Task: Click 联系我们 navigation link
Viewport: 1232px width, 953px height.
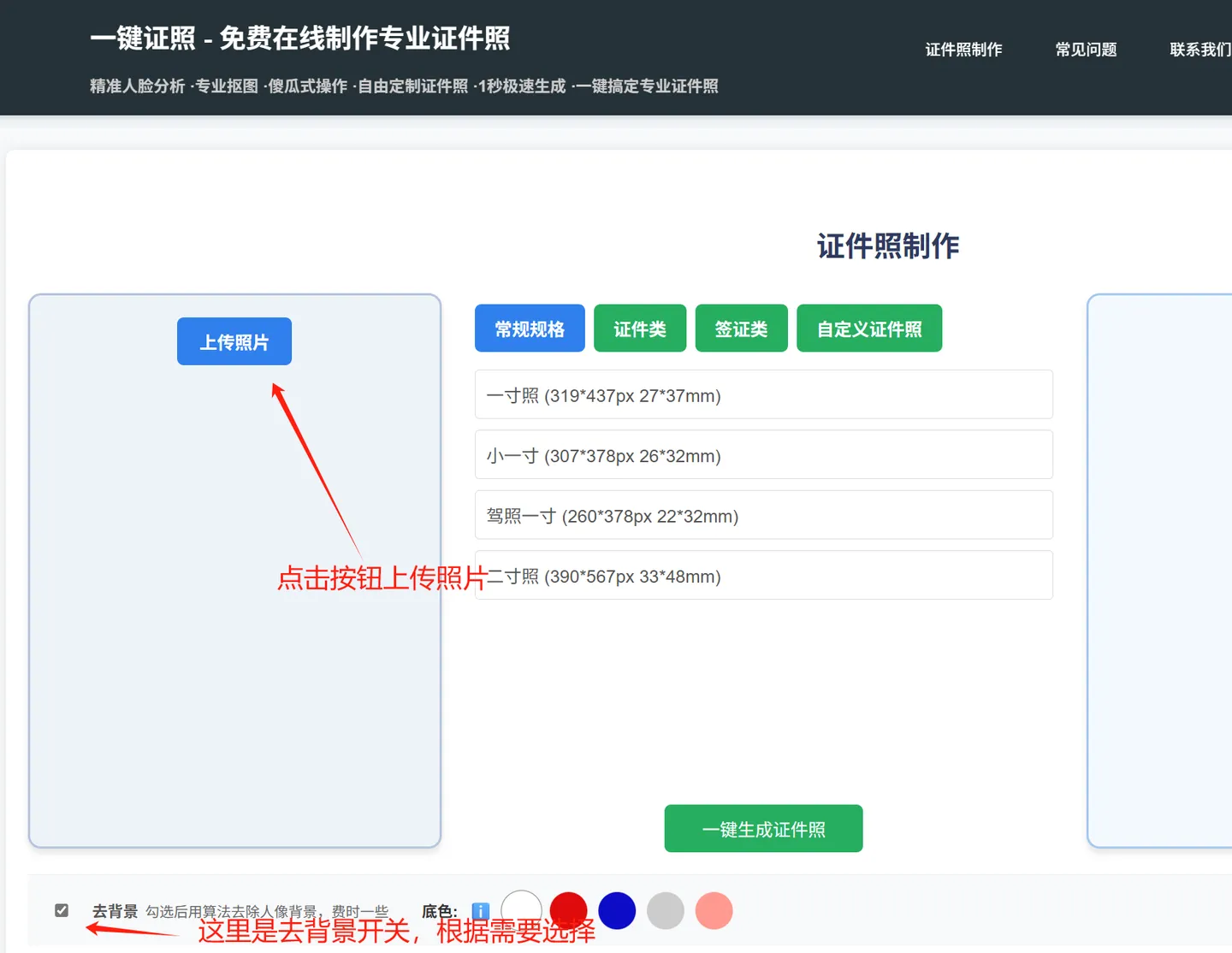Action: click(1199, 50)
